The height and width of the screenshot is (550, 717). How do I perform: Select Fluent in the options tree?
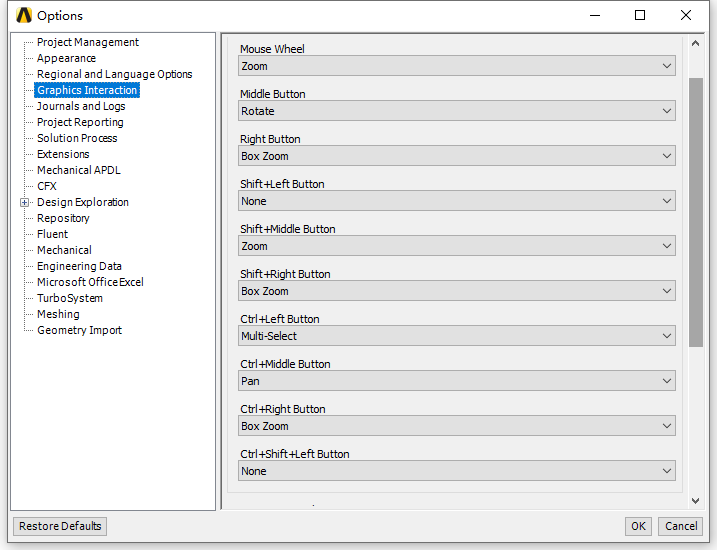point(53,234)
